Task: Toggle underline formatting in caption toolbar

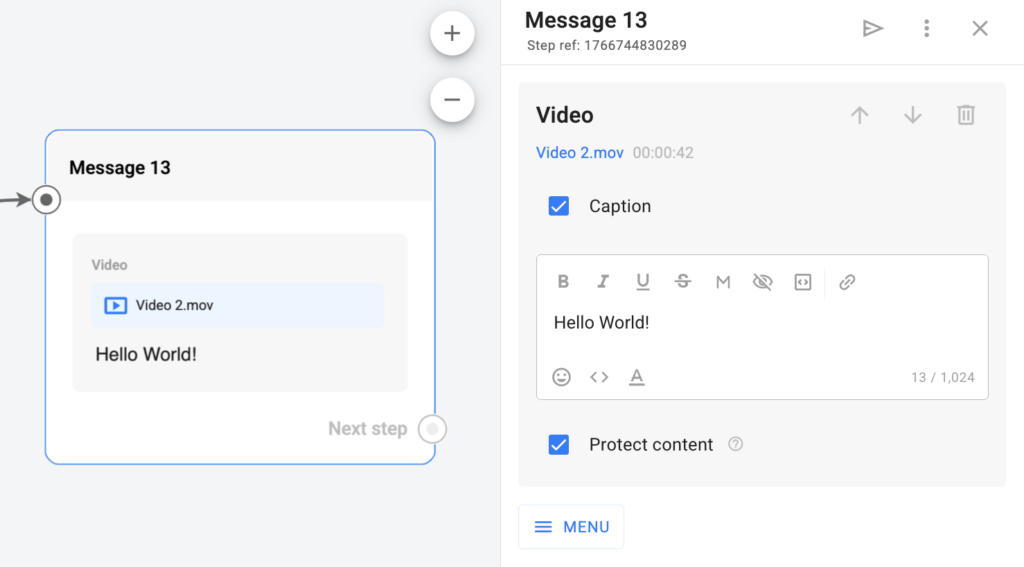Action: (x=643, y=282)
